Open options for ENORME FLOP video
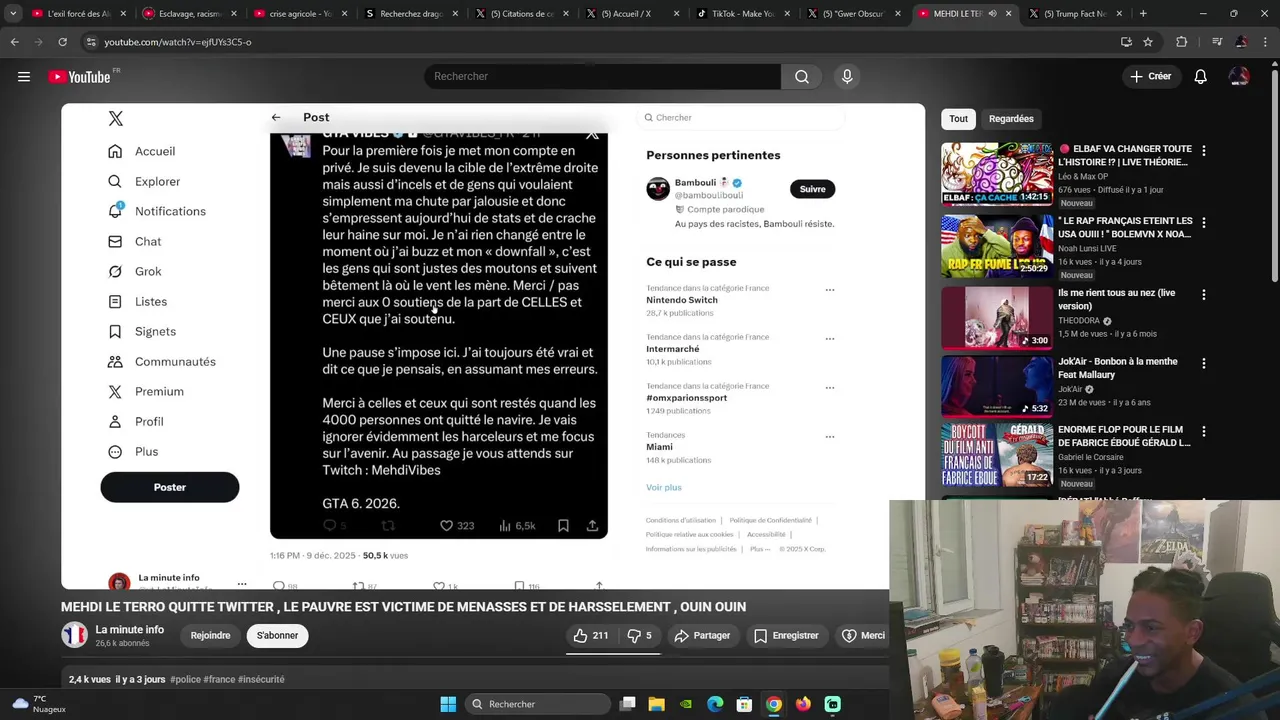1280x720 pixels. pos(1203,431)
